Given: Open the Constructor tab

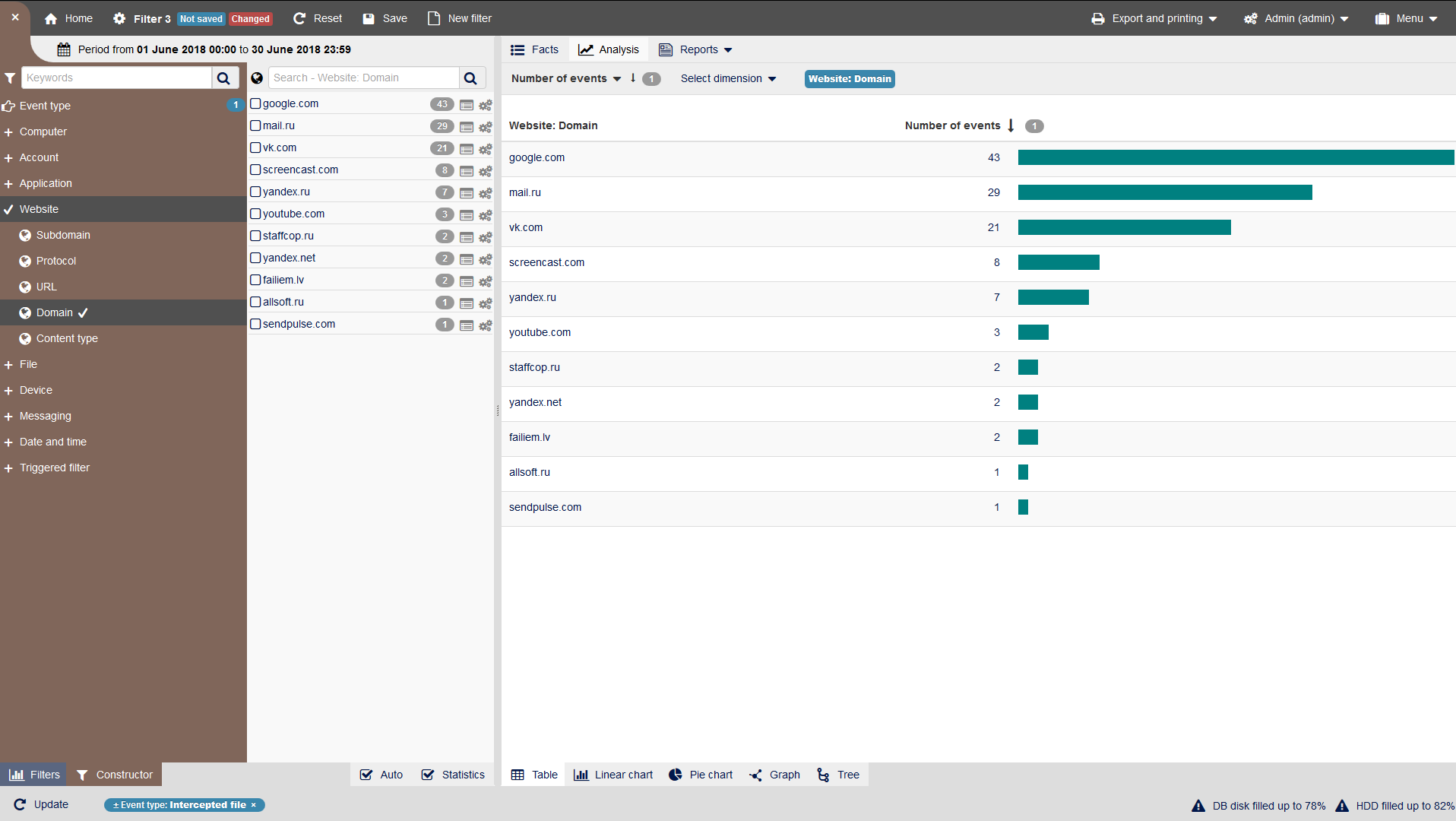Looking at the screenshot, I should (114, 775).
